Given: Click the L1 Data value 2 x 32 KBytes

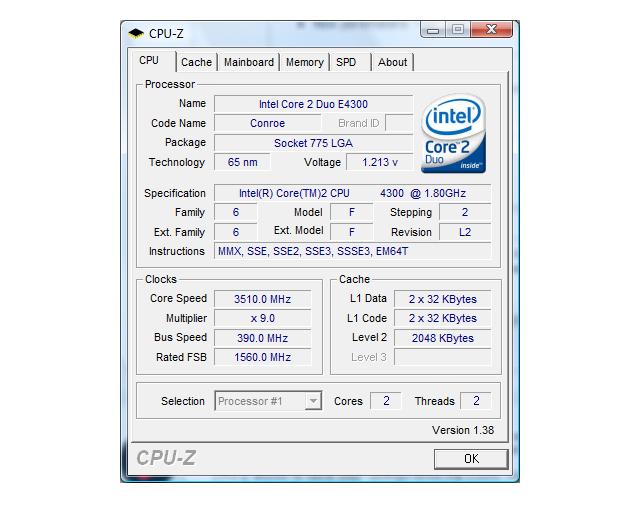Looking at the screenshot, I should pos(442,299).
